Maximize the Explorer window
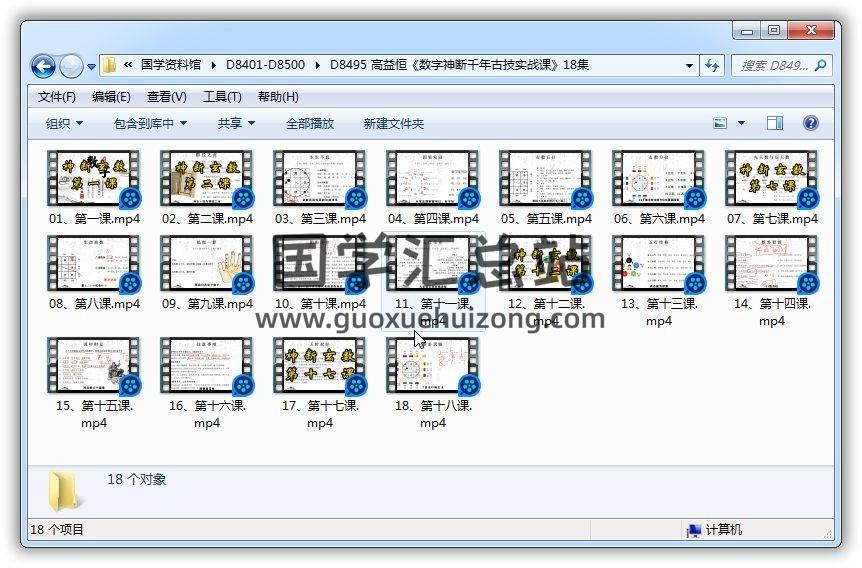Viewport: 862px width, 568px height. click(773, 31)
